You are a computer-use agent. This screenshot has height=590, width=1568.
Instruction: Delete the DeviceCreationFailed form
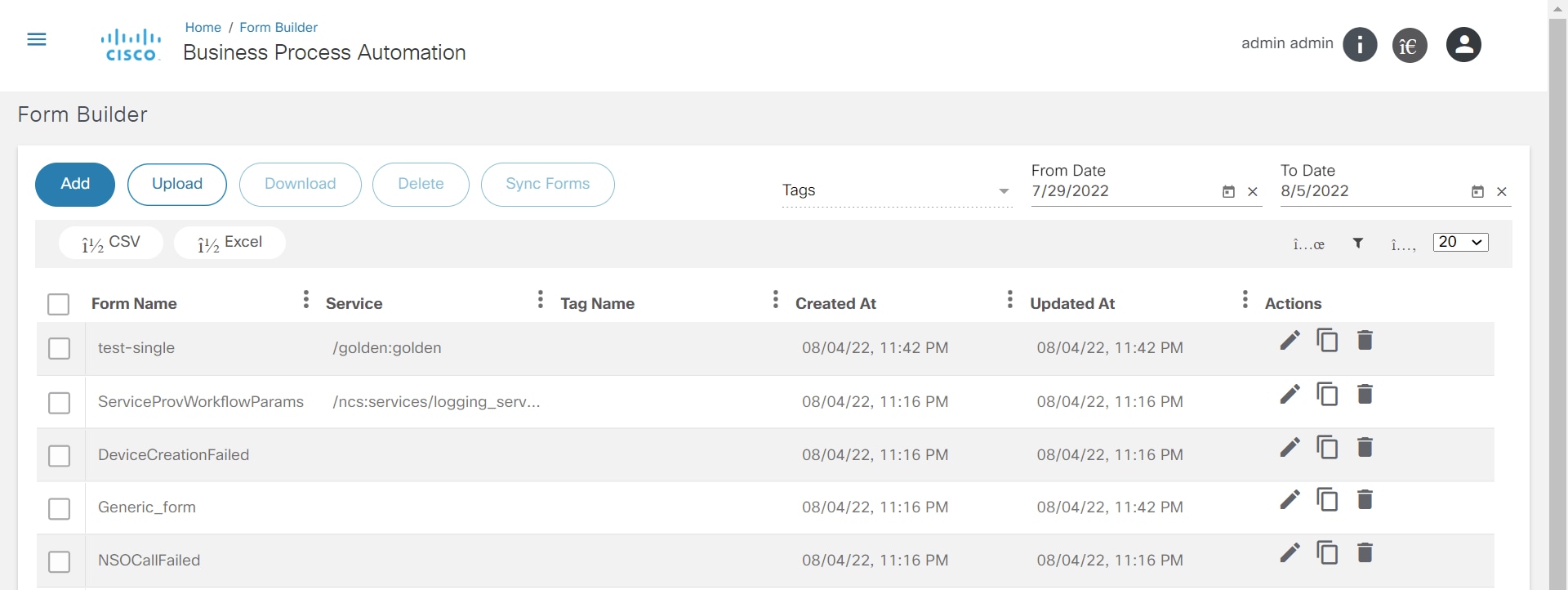(x=1365, y=448)
